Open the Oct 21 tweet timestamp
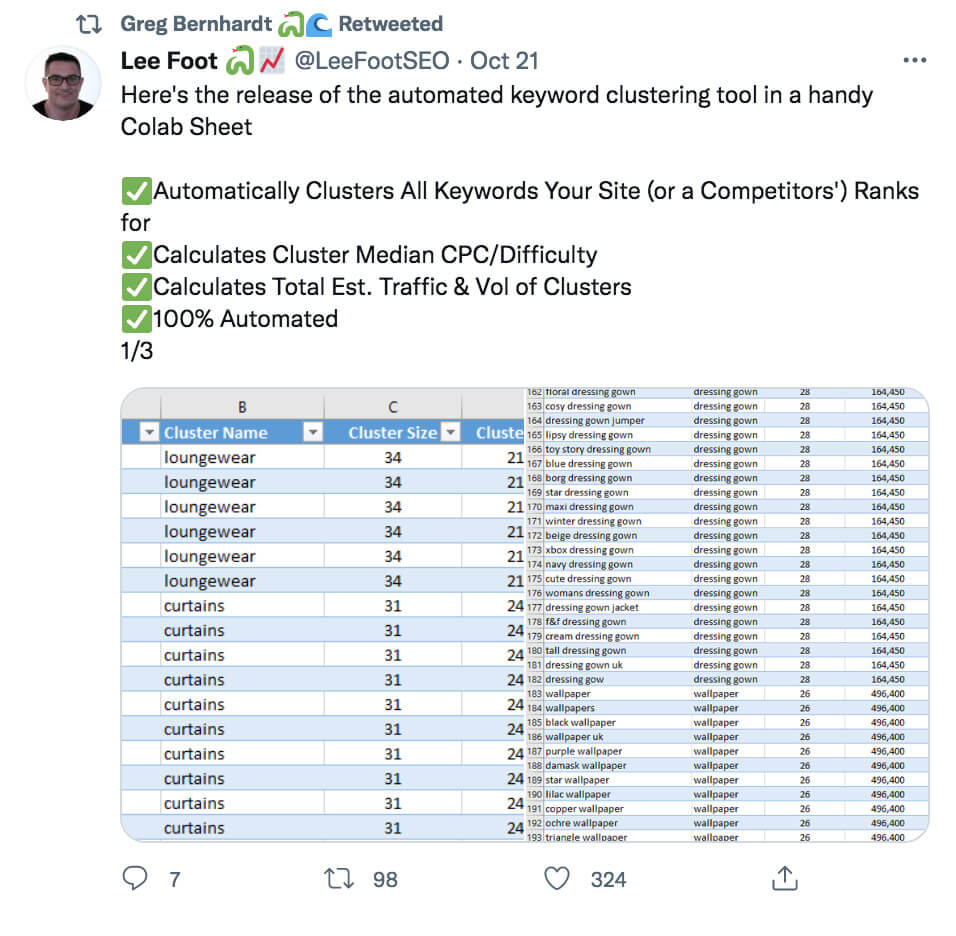 tap(506, 60)
